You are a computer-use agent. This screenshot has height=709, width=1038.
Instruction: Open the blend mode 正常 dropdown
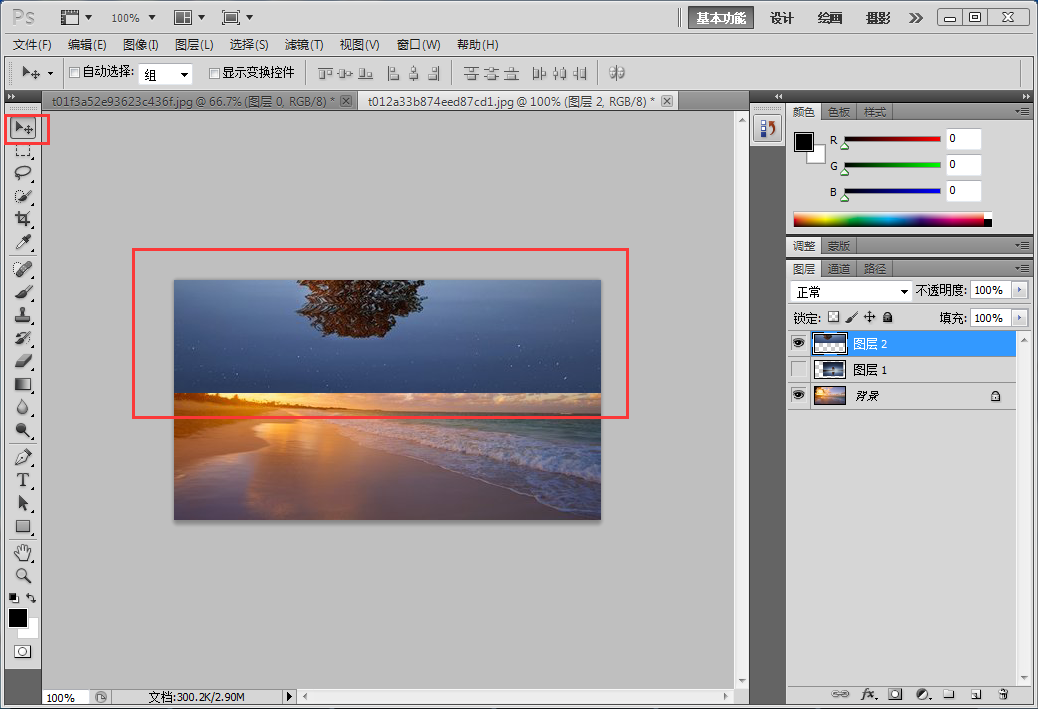tap(851, 291)
